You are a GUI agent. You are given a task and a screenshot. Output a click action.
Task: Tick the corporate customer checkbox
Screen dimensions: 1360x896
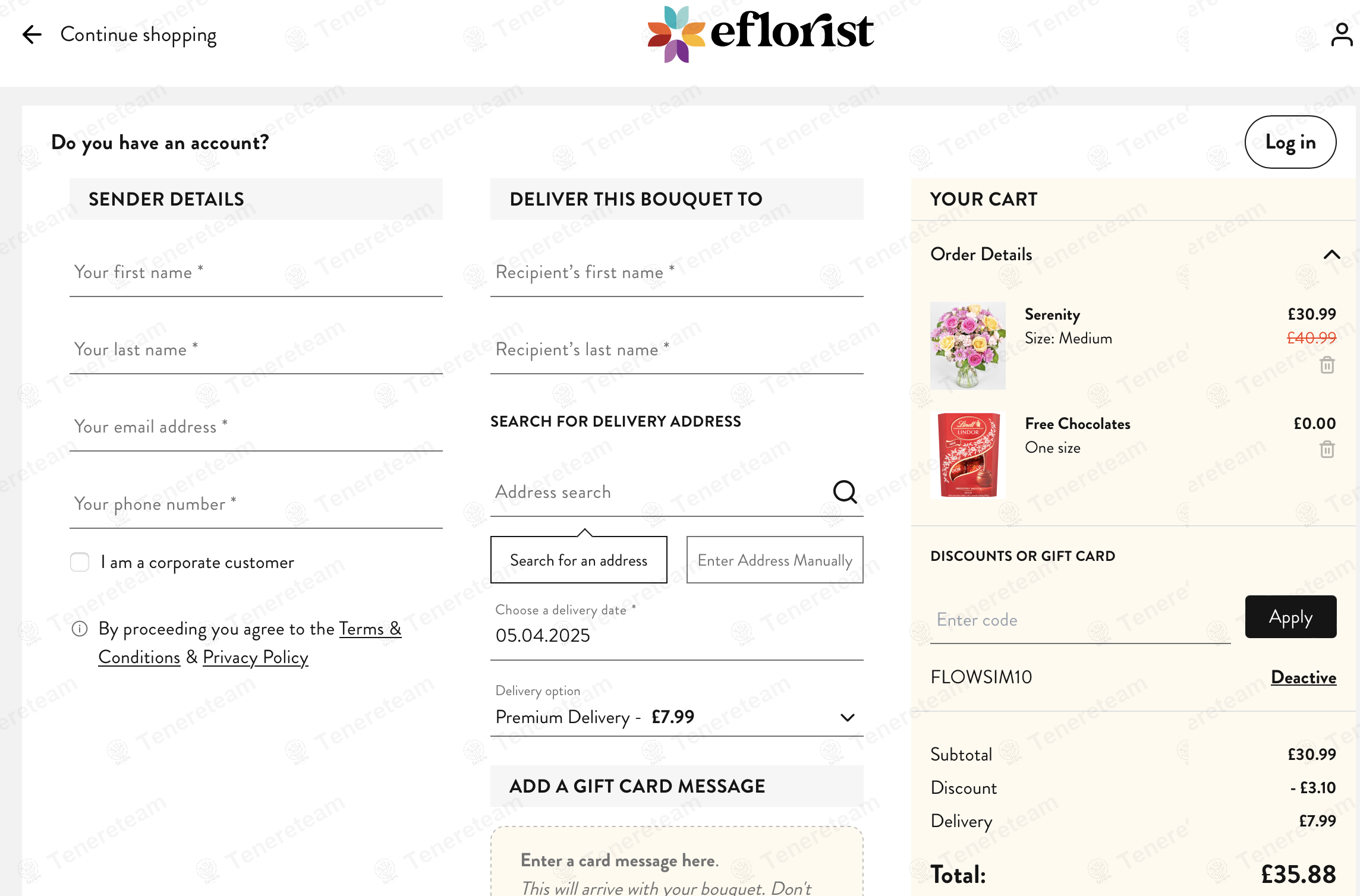(80, 562)
